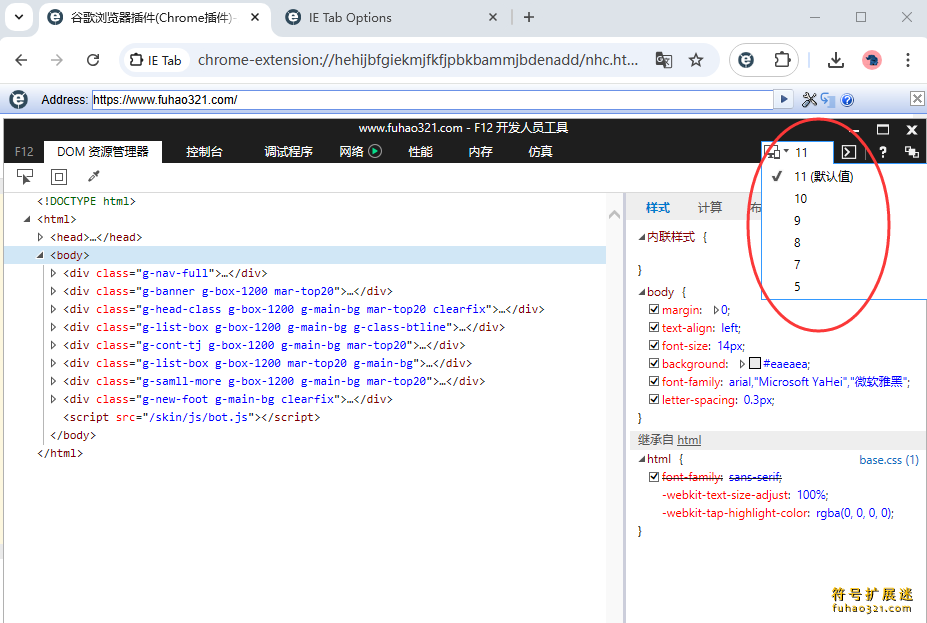Open IE Tab tools wrench icon
Screen dimensions: 927x623
809,100
